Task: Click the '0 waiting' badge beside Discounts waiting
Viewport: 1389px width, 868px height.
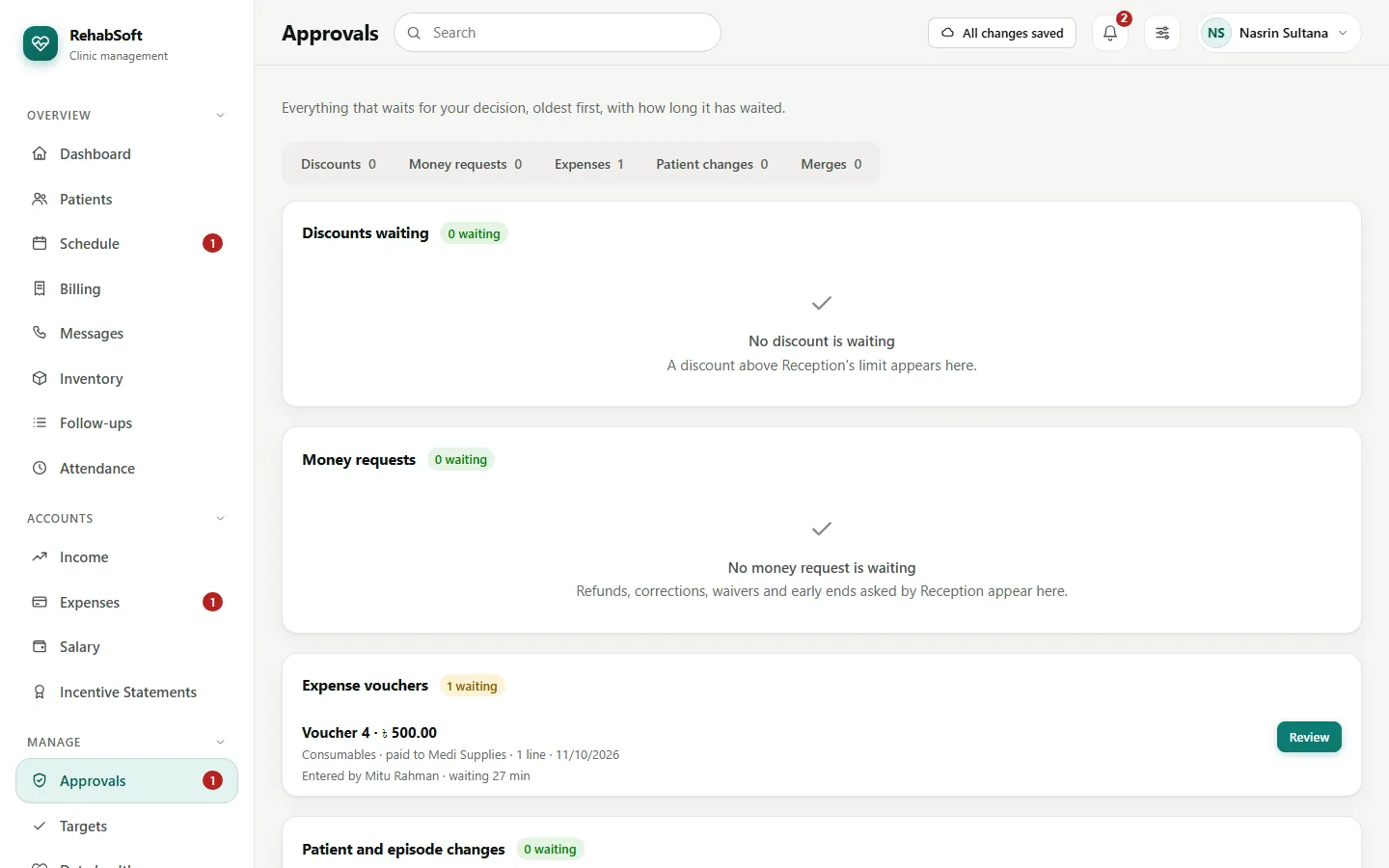Action: [474, 233]
